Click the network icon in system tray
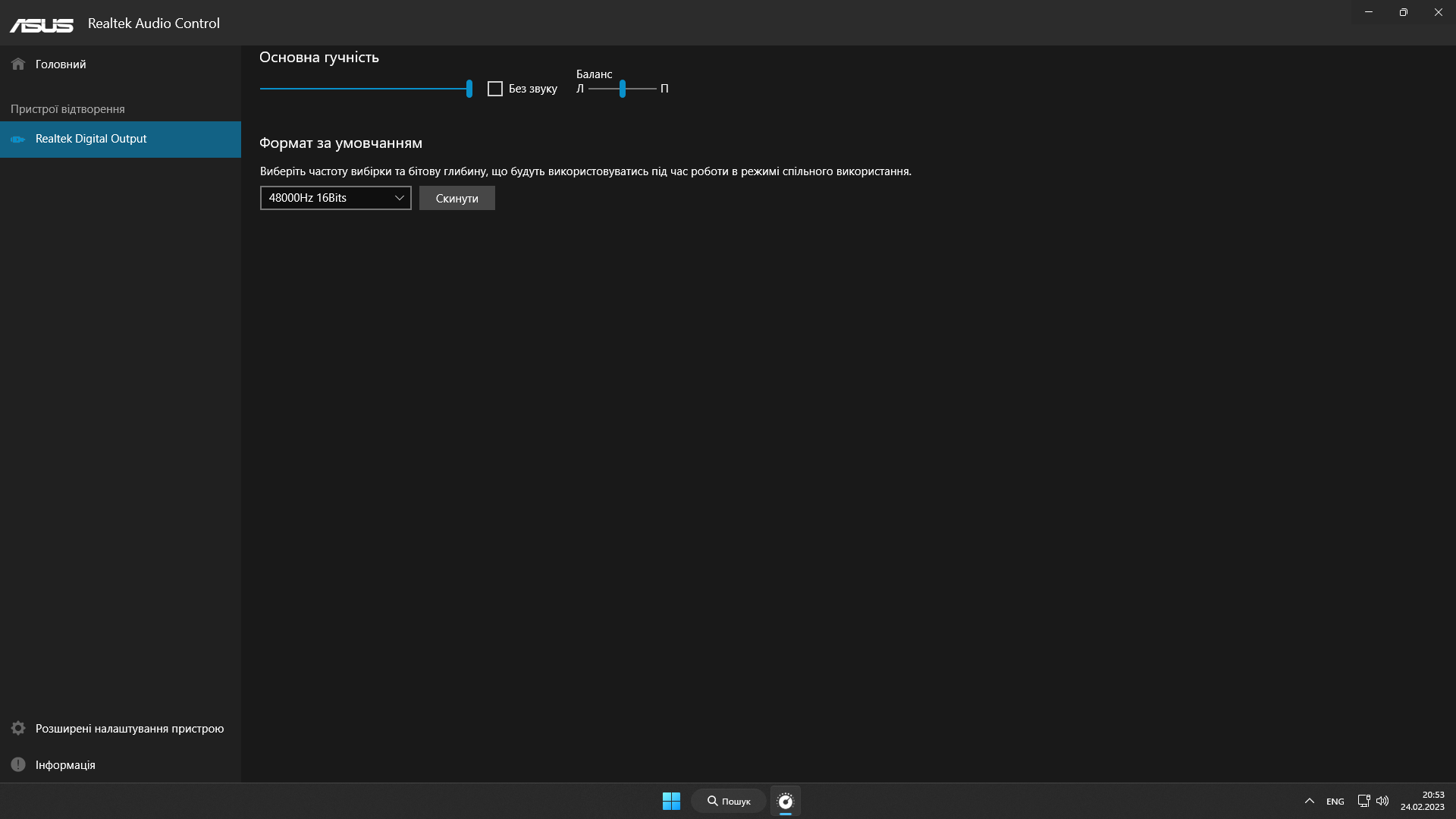 point(1363,801)
